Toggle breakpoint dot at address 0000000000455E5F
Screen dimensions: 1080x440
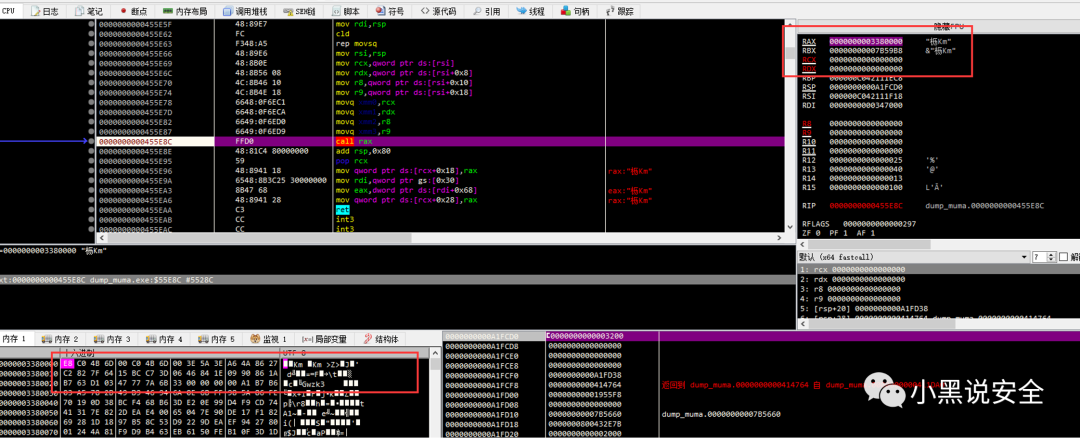click(x=92, y=24)
